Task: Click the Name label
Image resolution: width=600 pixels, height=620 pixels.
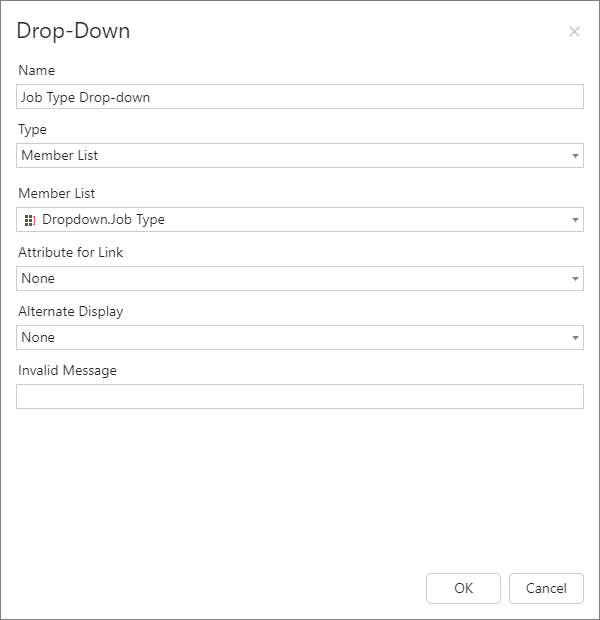Action: (37, 71)
